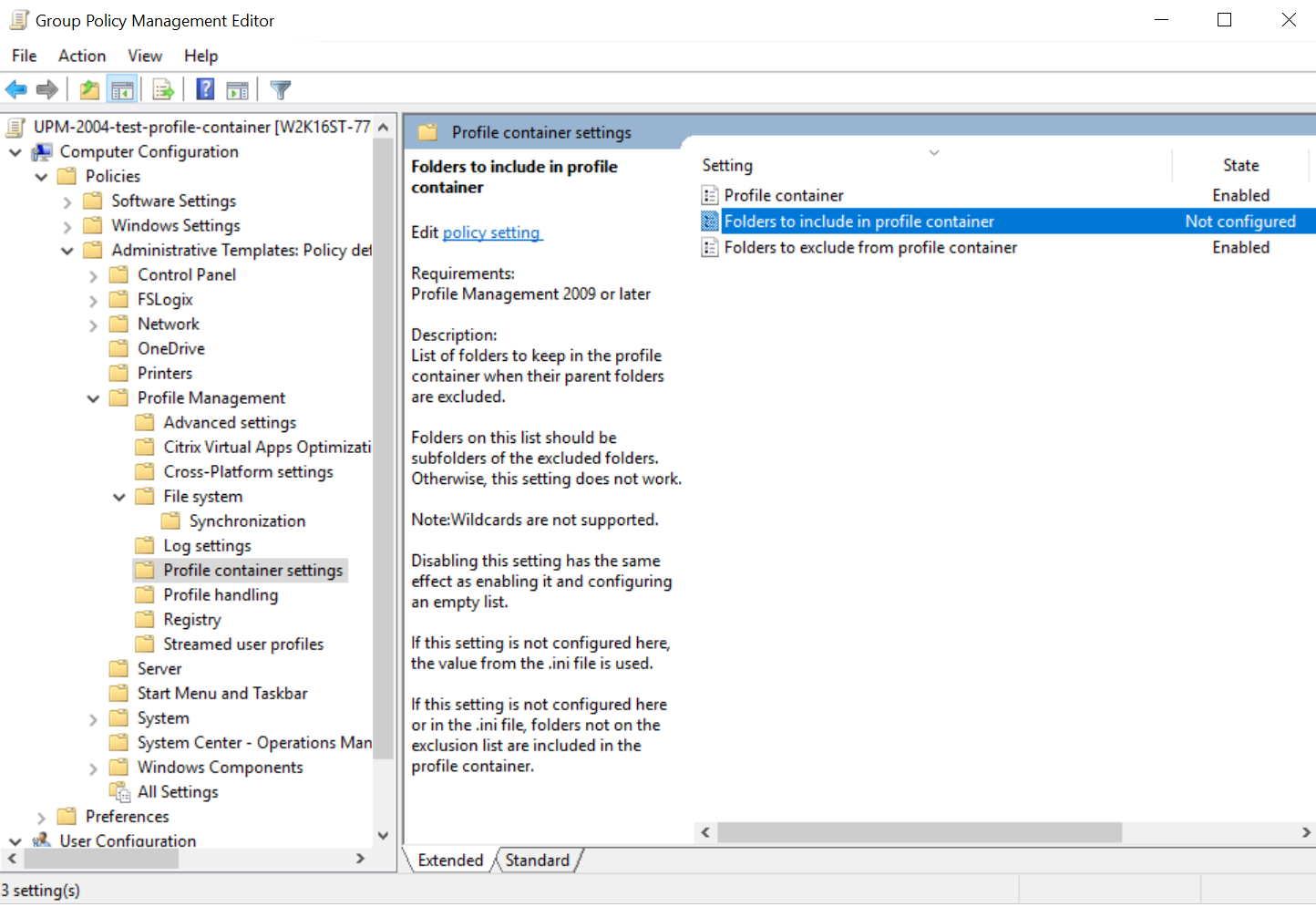Click tree pane horizontal scroll right arrow

click(x=360, y=858)
